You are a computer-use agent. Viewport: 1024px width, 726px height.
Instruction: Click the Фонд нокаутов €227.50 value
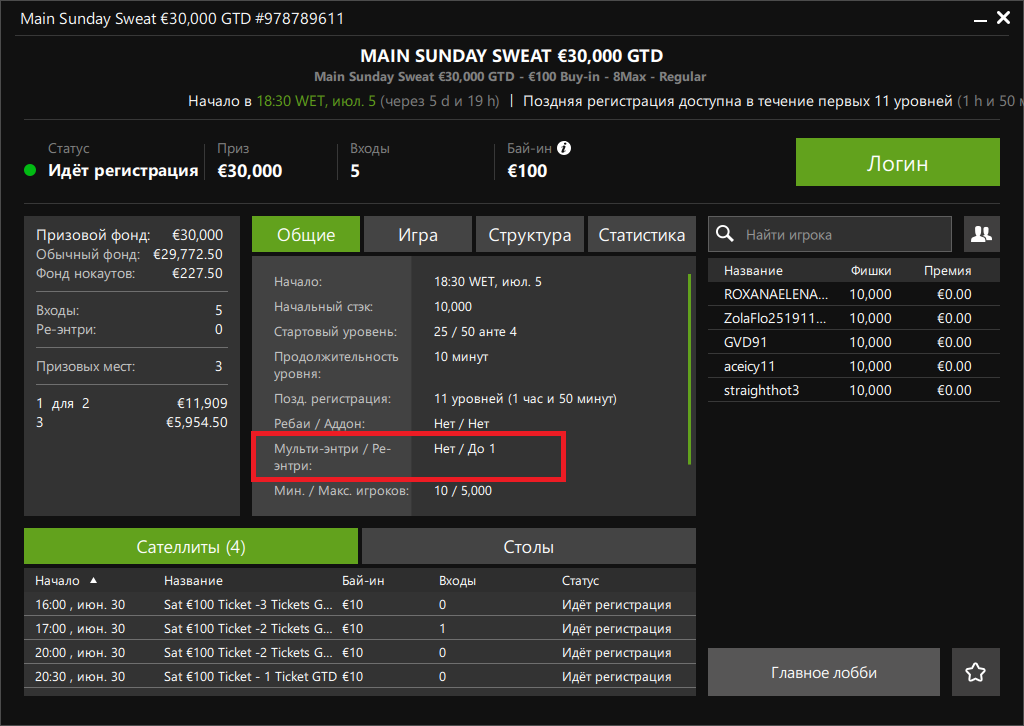click(197, 273)
